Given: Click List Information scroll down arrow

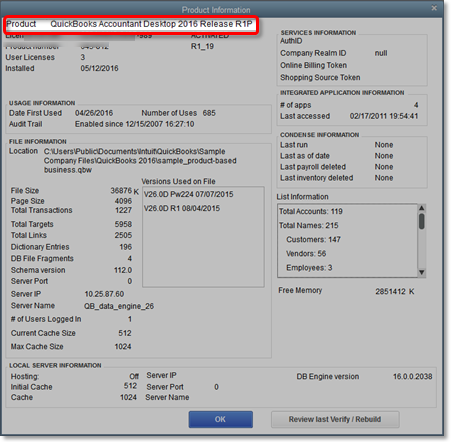Looking at the screenshot, I should coord(421,272).
